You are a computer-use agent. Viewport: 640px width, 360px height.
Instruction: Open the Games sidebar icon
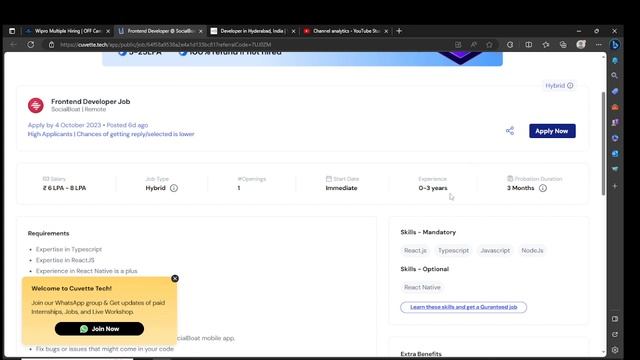(x=615, y=122)
